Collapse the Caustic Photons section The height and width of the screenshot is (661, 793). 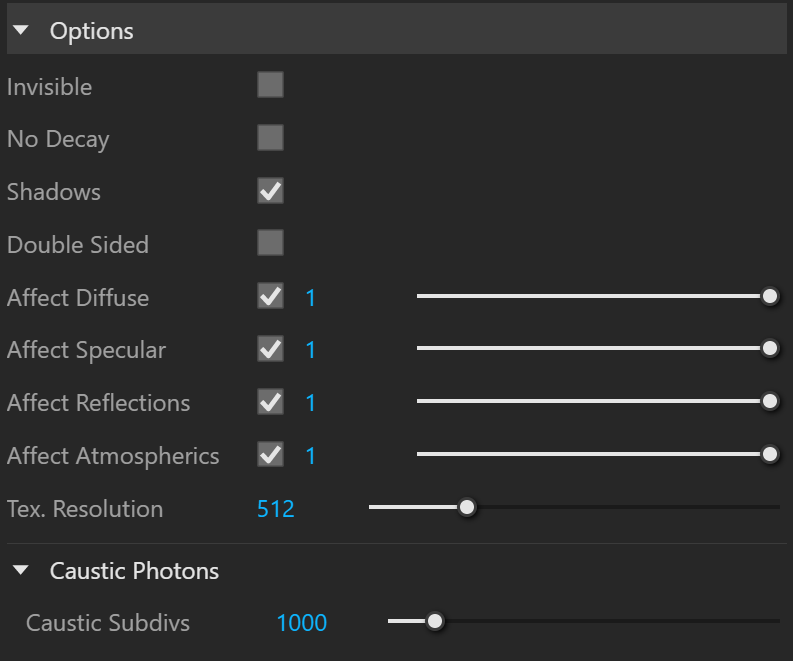click(x=21, y=570)
